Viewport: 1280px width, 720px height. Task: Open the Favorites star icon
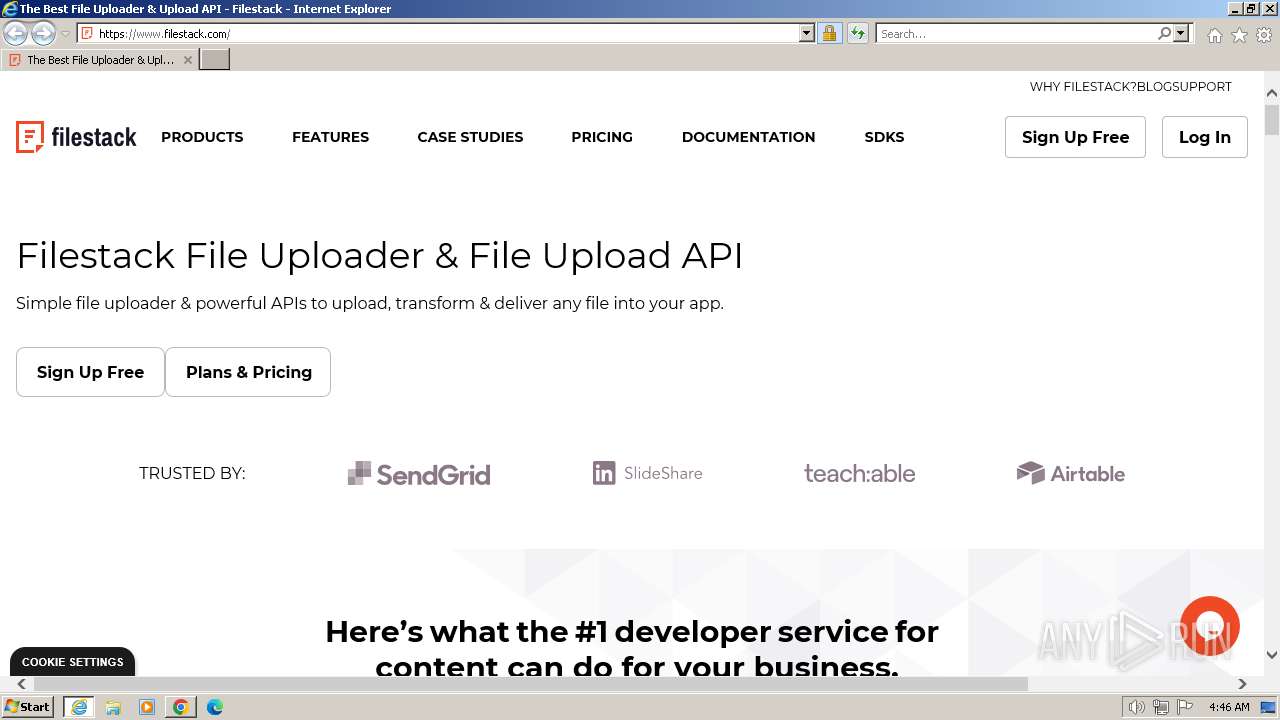coord(1239,35)
